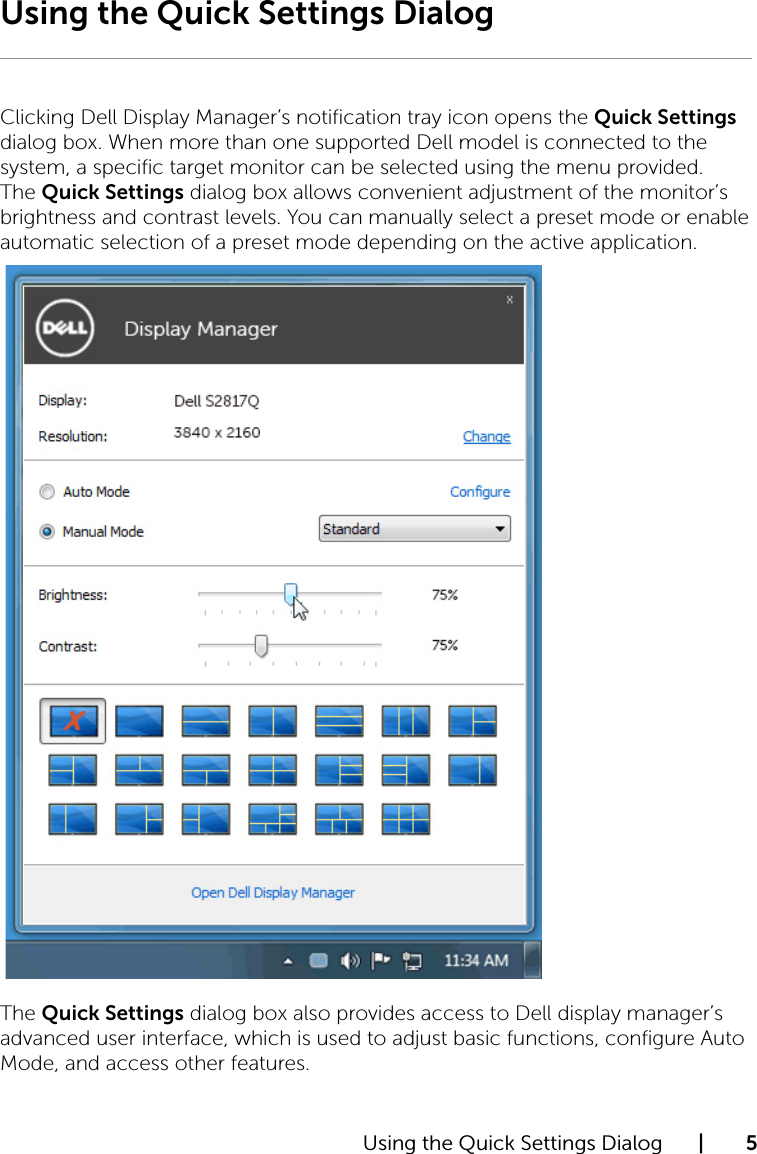Show hidden tray icons arrow
Image resolution: width=757 pixels, height=1154 pixels.
click(x=288, y=961)
